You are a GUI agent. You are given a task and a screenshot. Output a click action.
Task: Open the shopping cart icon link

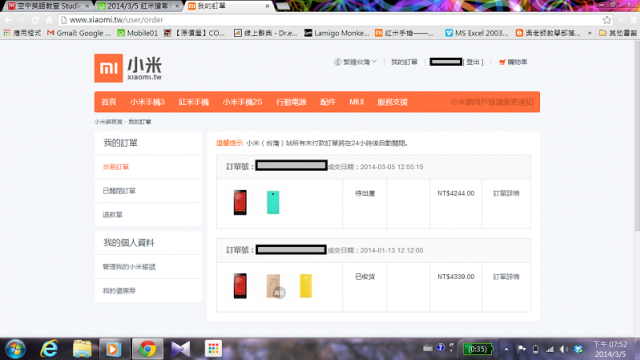click(513, 62)
